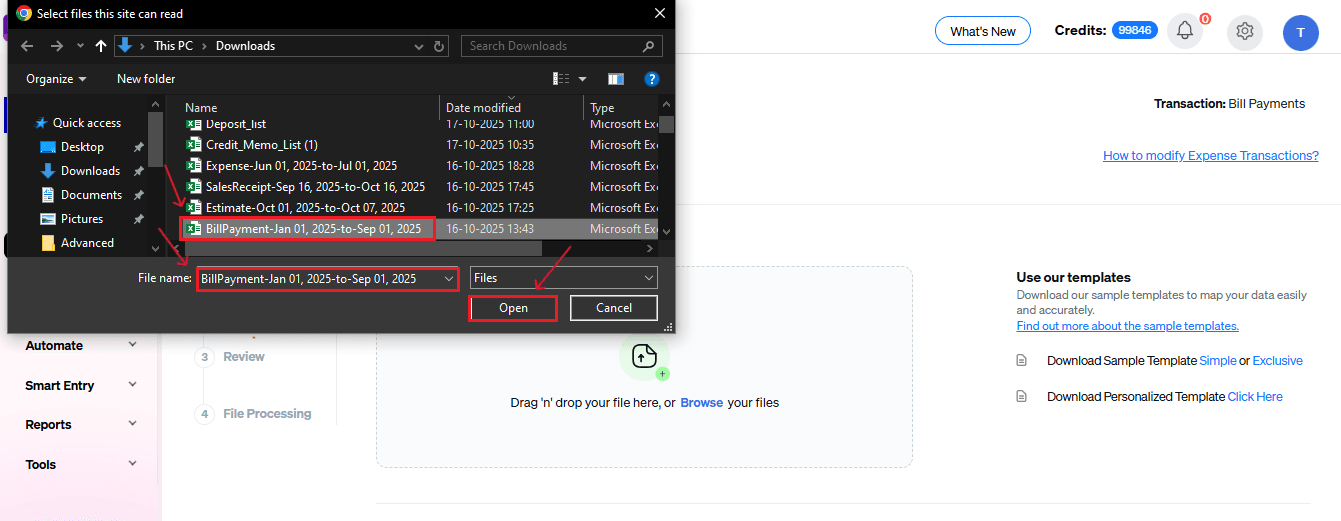Expand the Reports sidebar menu
This screenshot has height=521, width=1341.
click(x=82, y=425)
